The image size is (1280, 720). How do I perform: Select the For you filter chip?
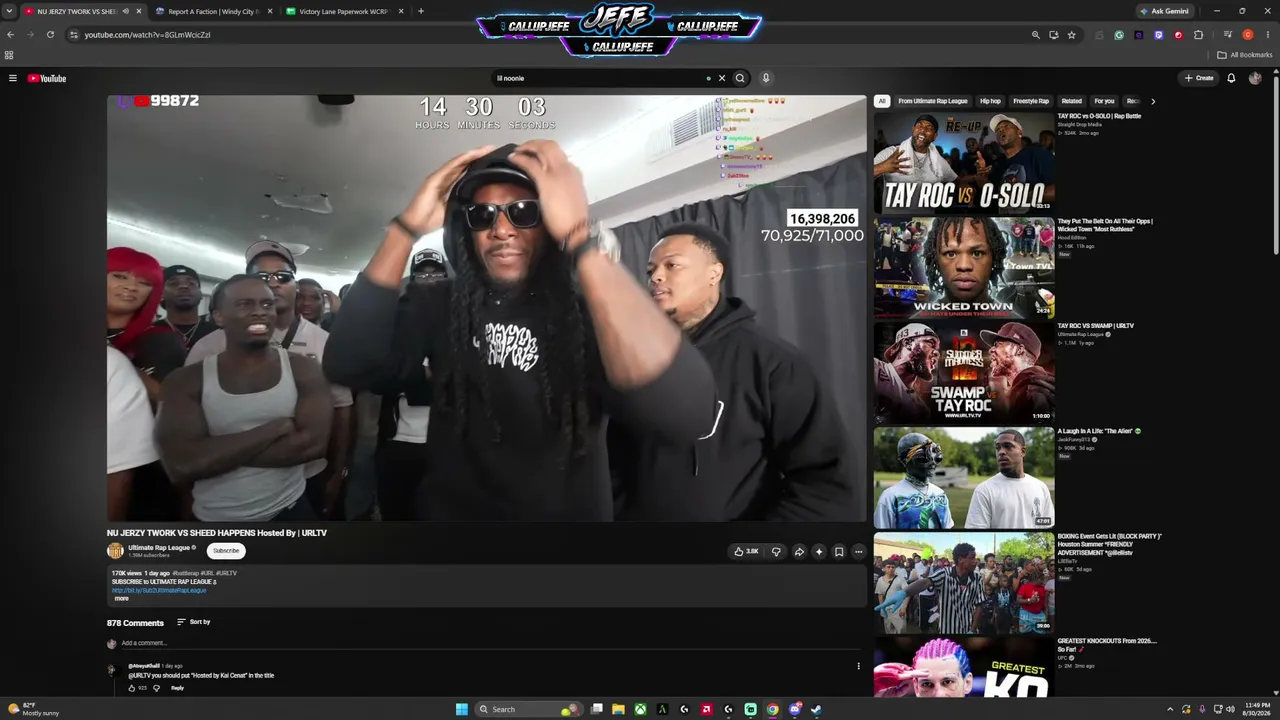click(x=1104, y=101)
